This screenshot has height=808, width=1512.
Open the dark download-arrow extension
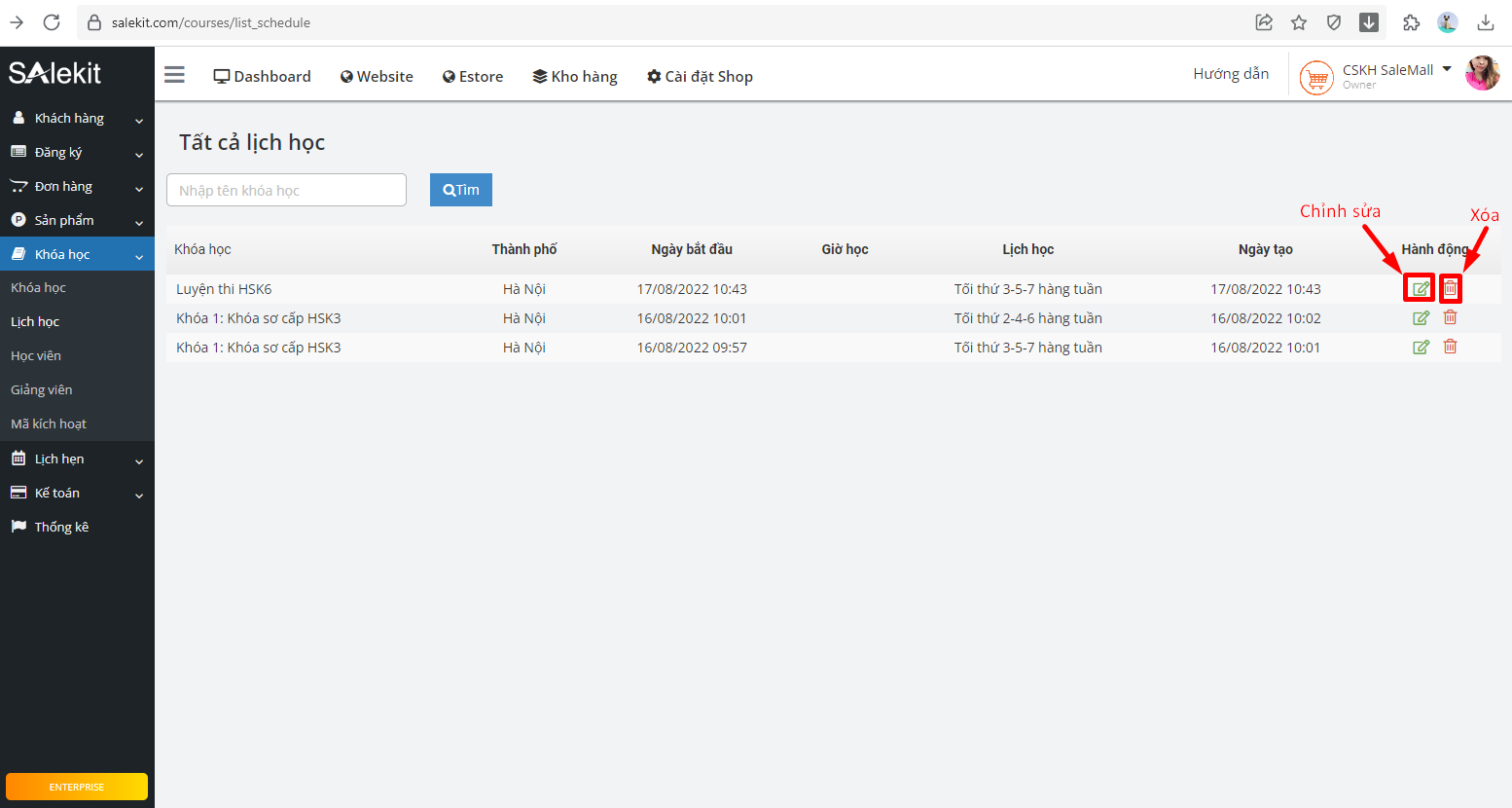click(1369, 22)
